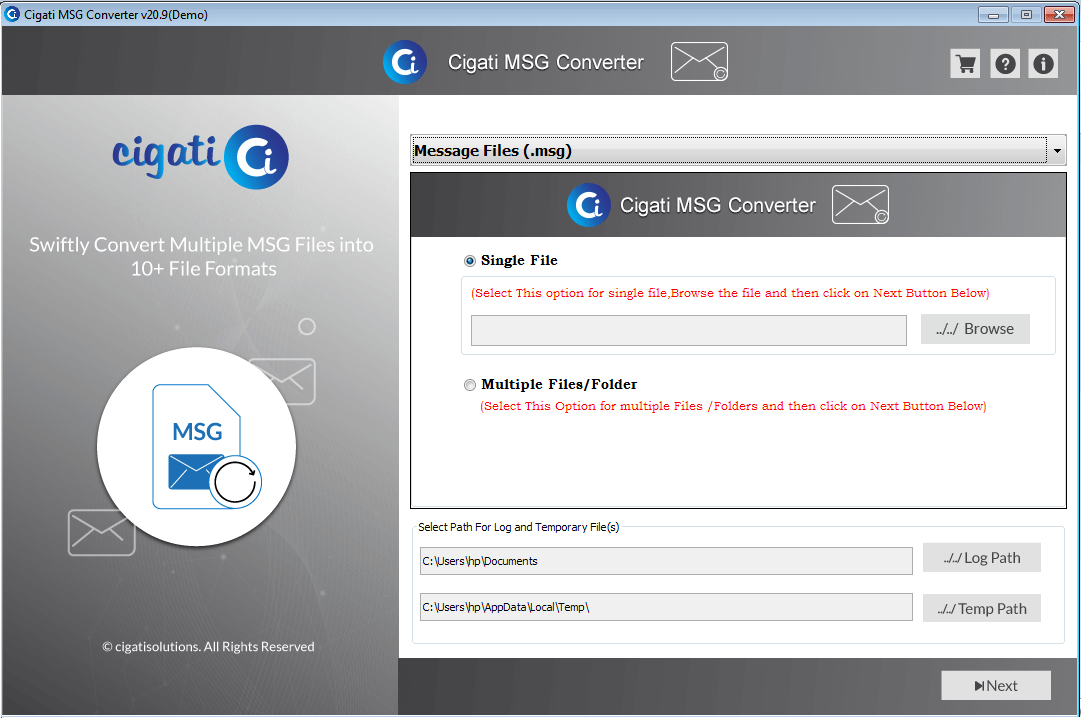Click the envelope icon in inner panel banner
1081x718 pixels.
pos(860,204)
